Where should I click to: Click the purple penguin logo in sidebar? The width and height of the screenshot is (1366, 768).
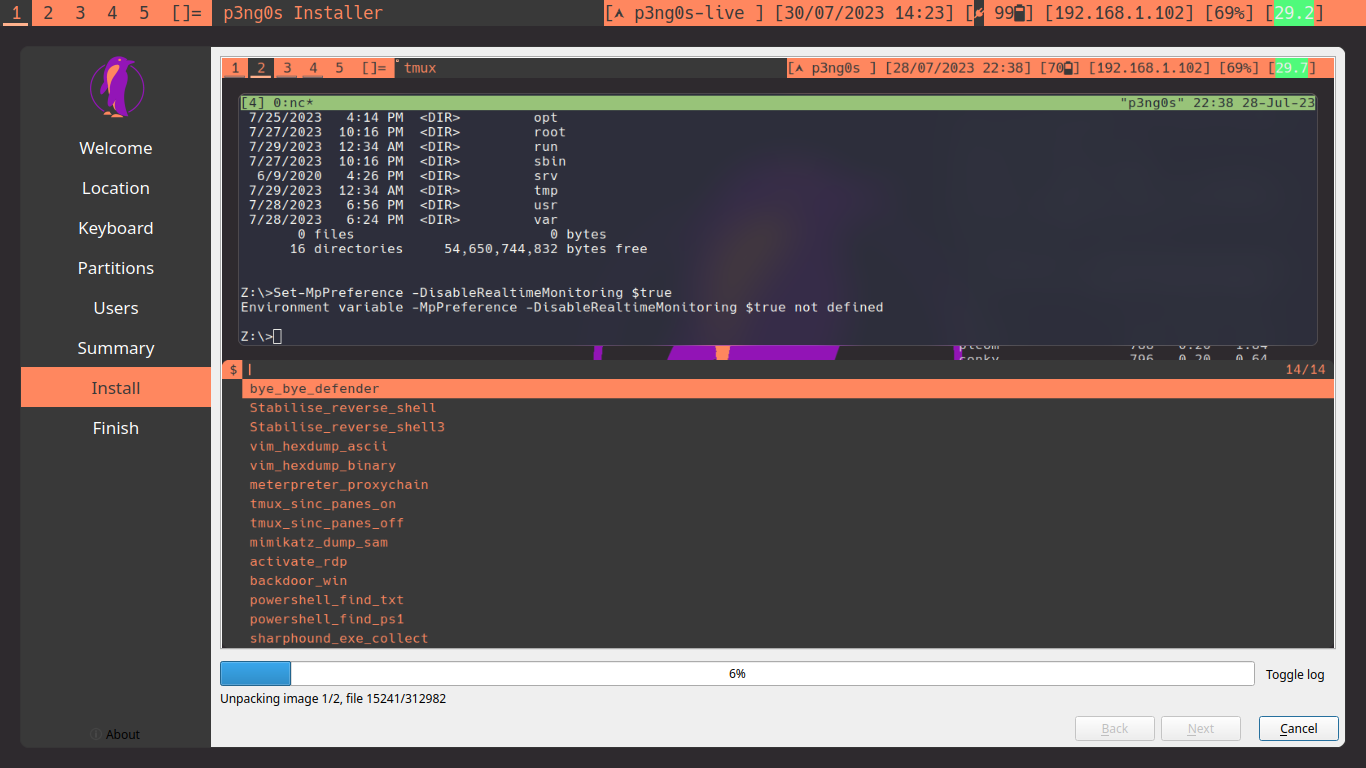(x=117, y=88)
